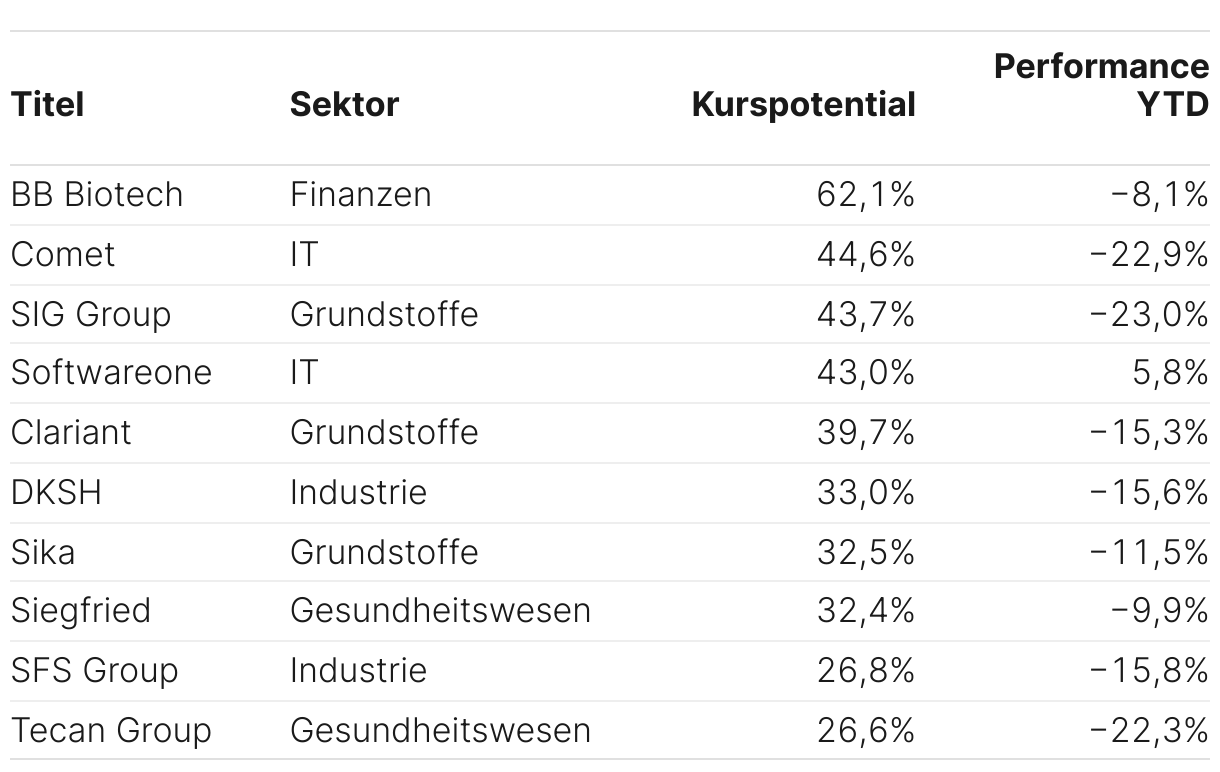Image resolution: width=1220 pixels, height=772 pixels.
Task: Click on Comet in the title column
Action: coord(63,254)
